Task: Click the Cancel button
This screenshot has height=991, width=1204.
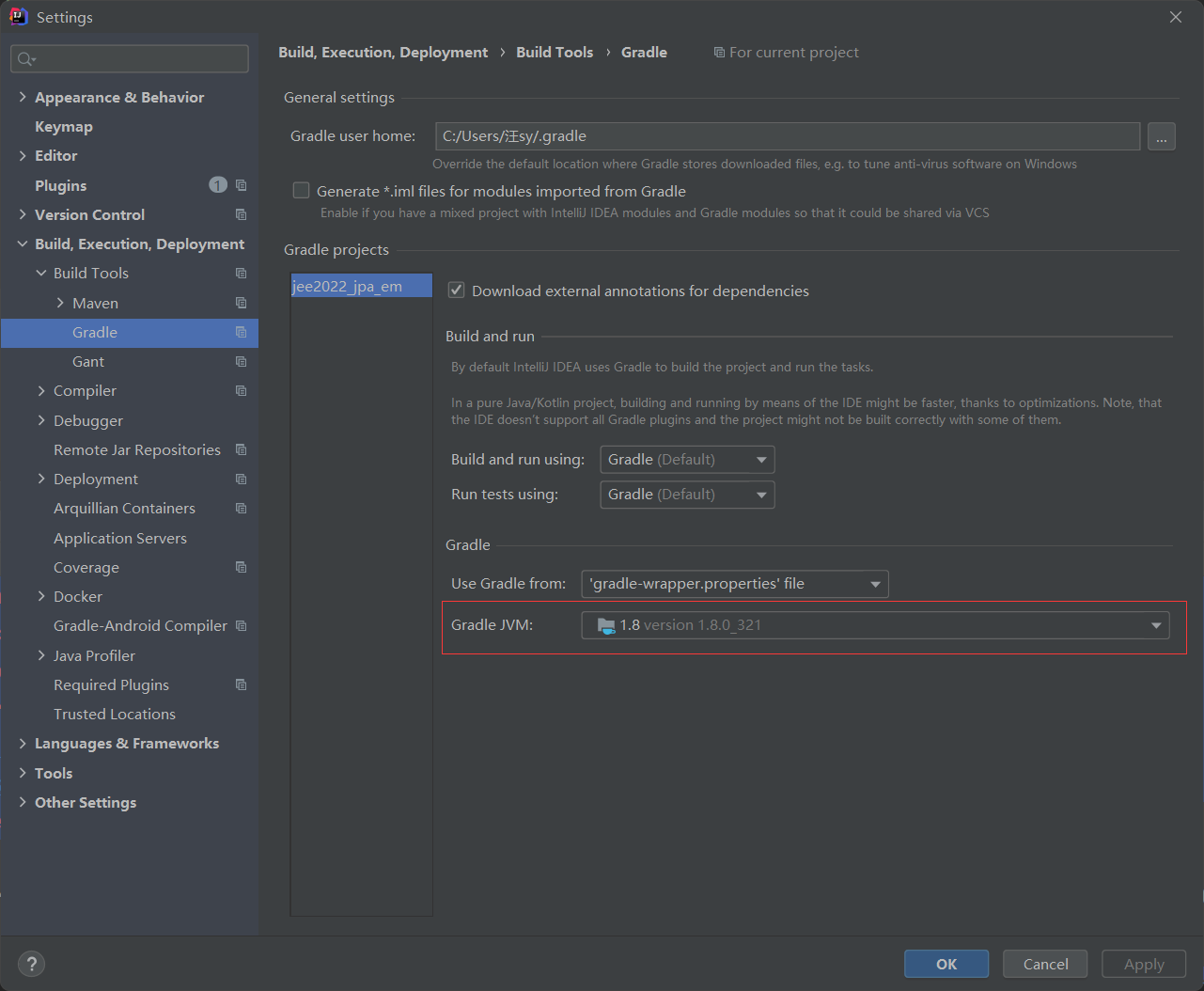Action: 1044,963
